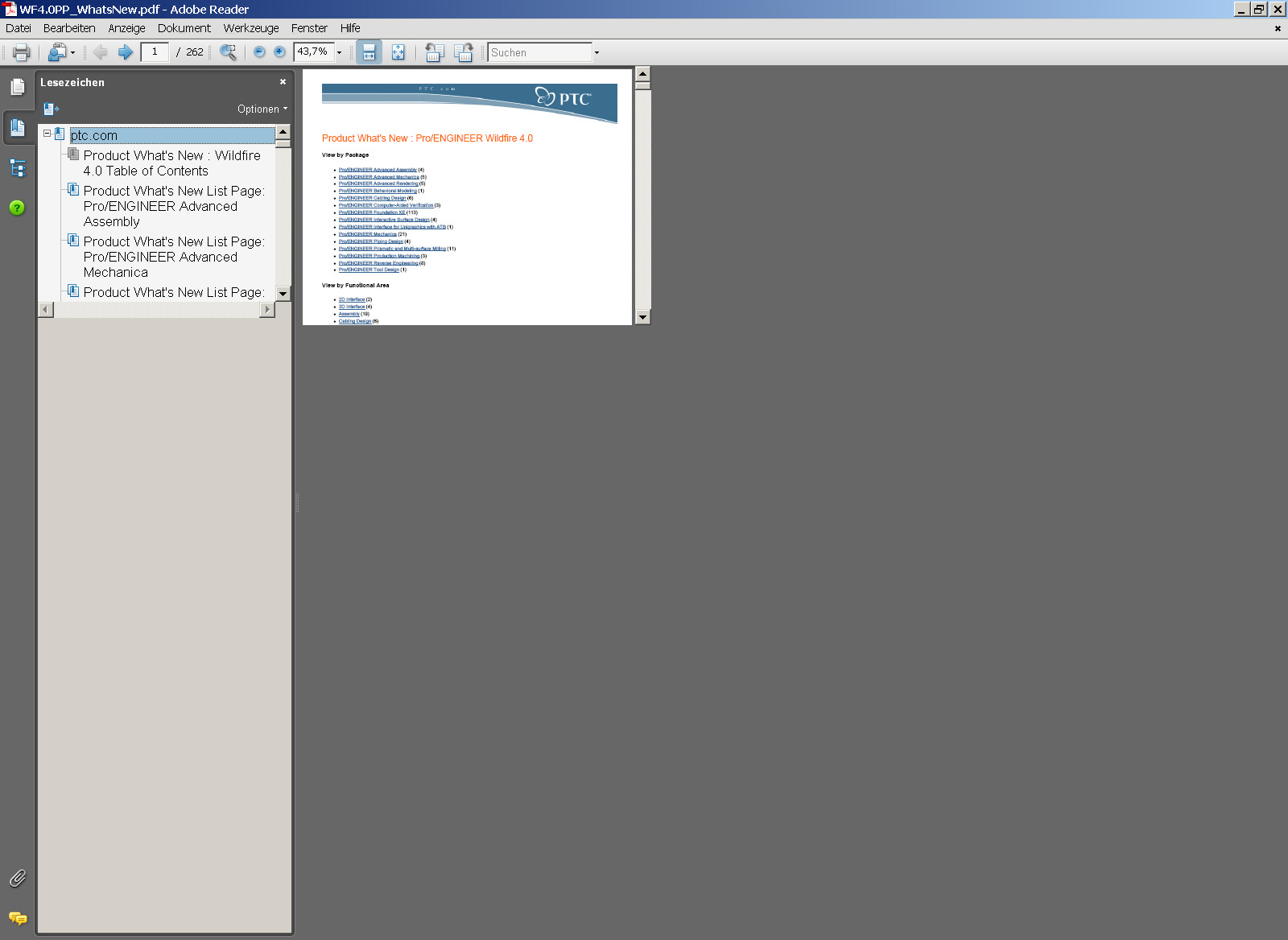The height and width of the screenshot is (940, 1288).
Task: Click the Print icon in toolbar
Action: coord(22,52)
